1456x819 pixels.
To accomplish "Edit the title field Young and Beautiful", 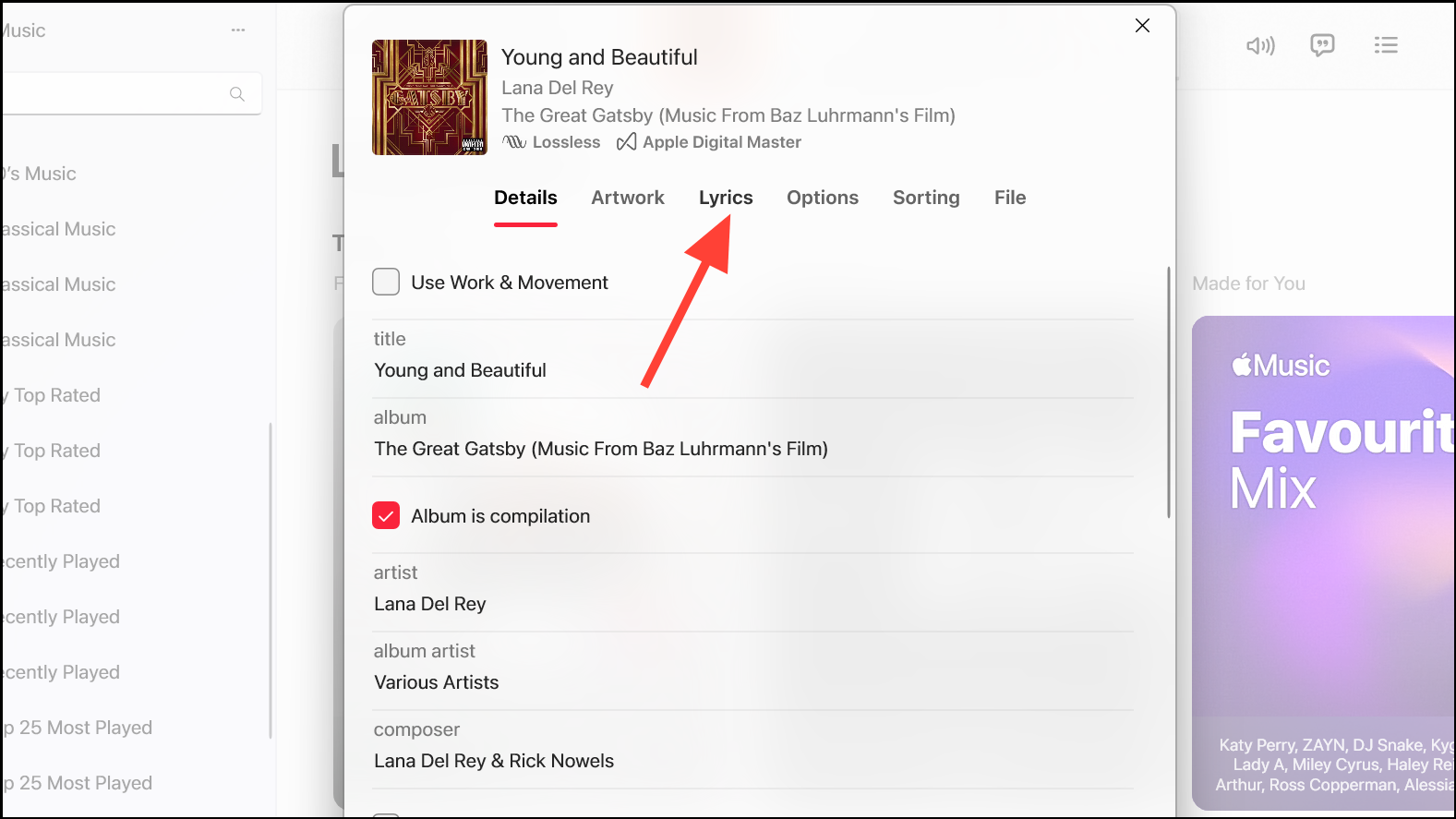I will tap(753, 370).
